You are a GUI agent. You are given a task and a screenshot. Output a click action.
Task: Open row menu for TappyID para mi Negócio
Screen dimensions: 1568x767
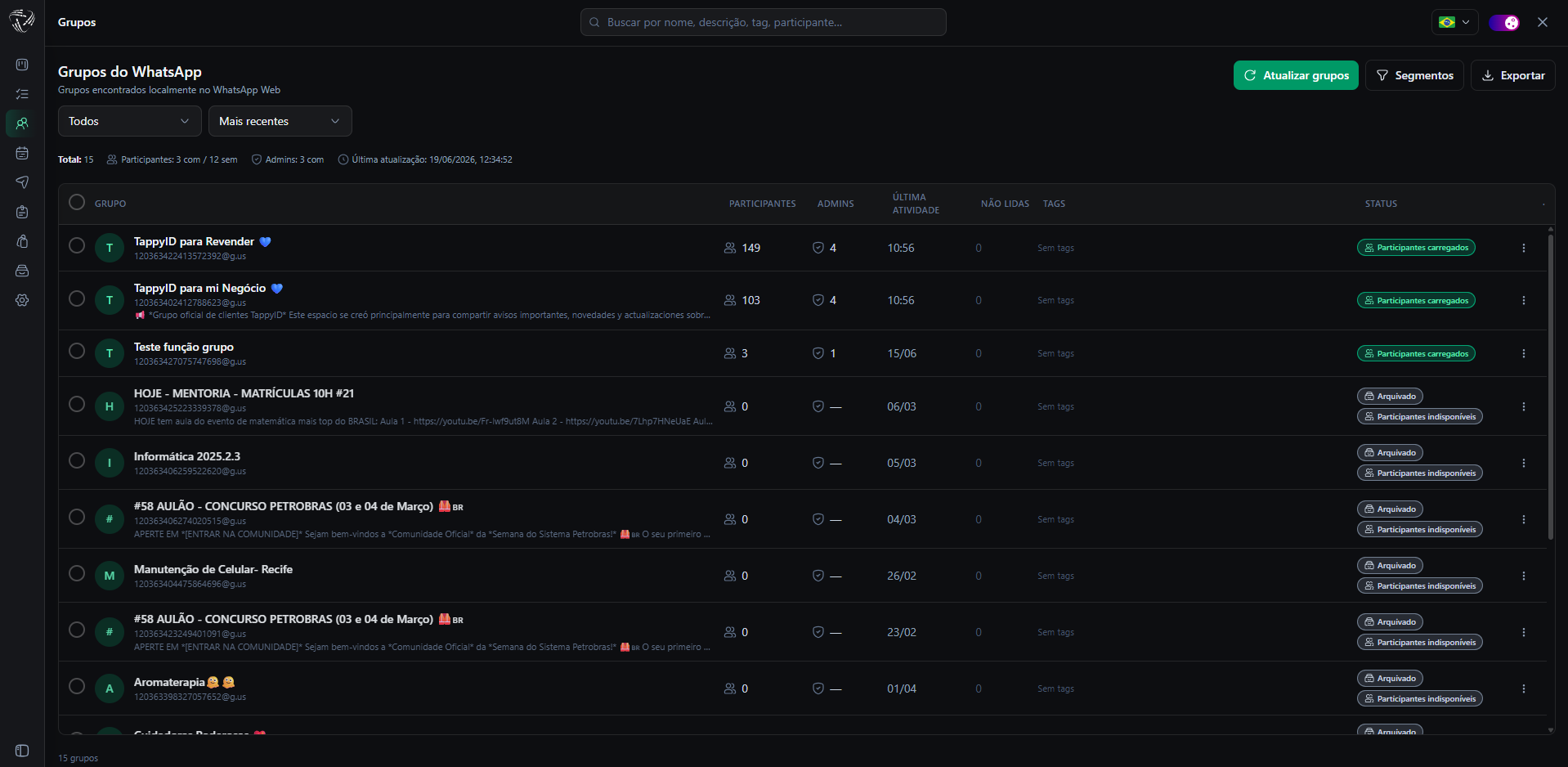[x=1524, y=300]
